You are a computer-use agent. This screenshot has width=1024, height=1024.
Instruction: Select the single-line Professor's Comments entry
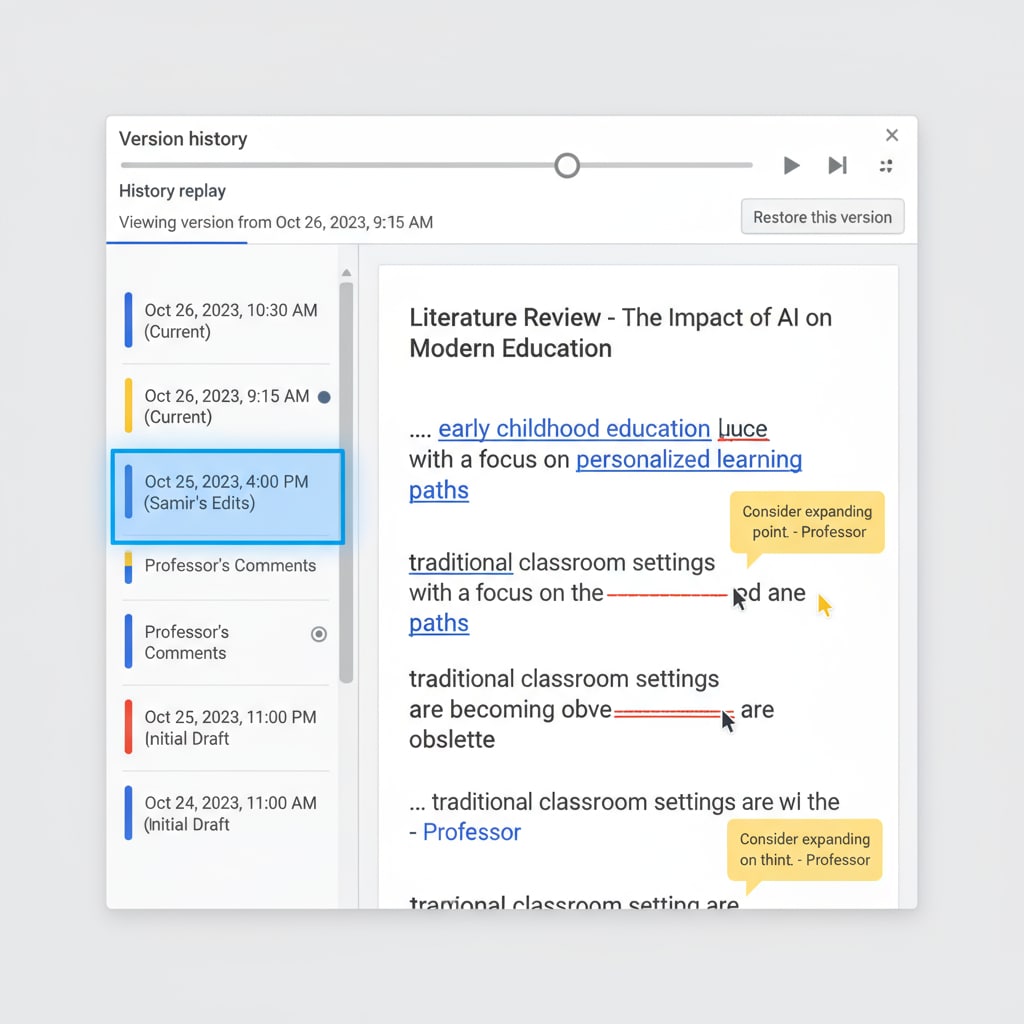[229, 565]
